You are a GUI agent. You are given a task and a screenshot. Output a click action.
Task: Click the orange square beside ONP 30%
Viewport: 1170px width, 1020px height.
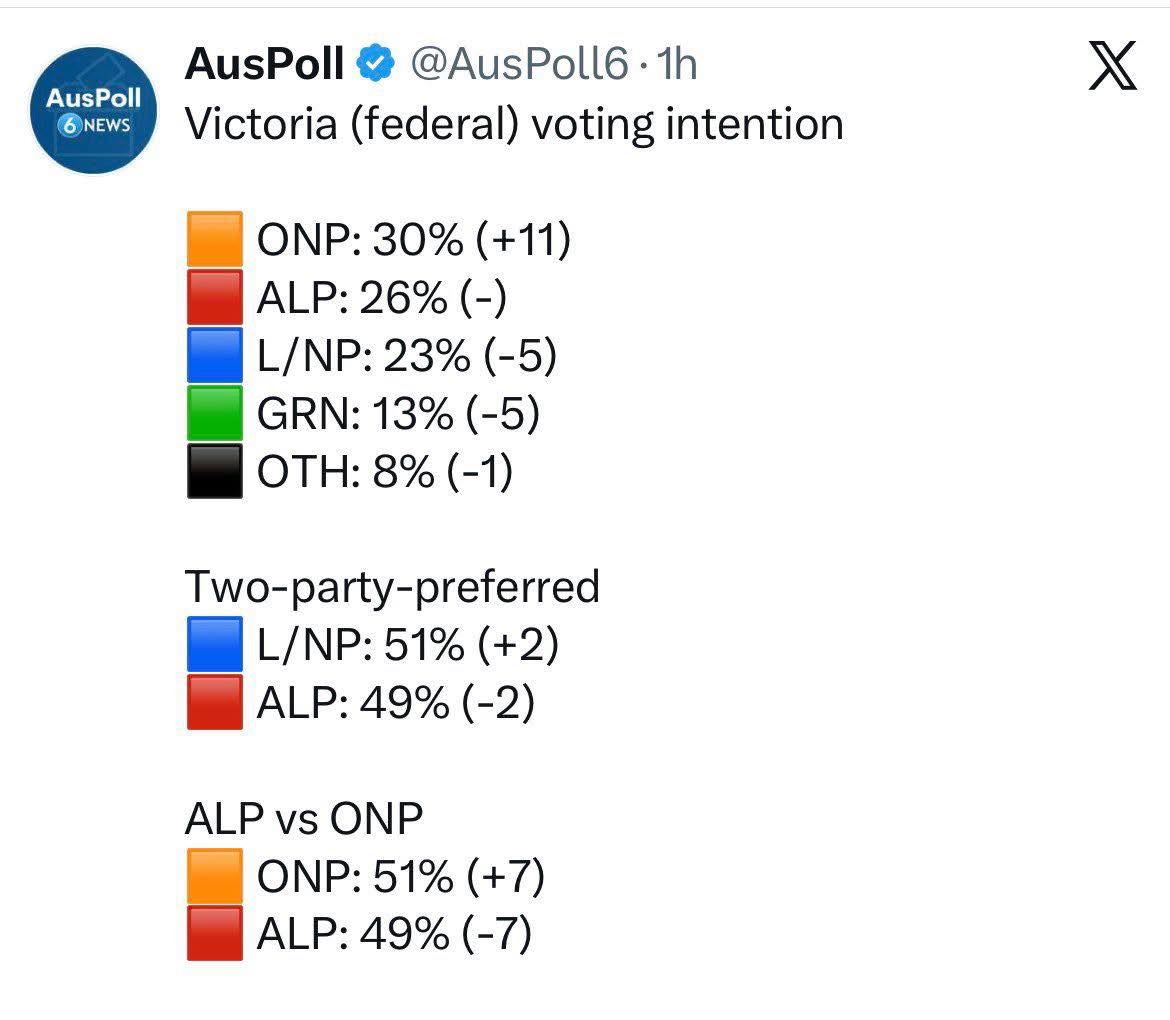(x=214, y=240)
